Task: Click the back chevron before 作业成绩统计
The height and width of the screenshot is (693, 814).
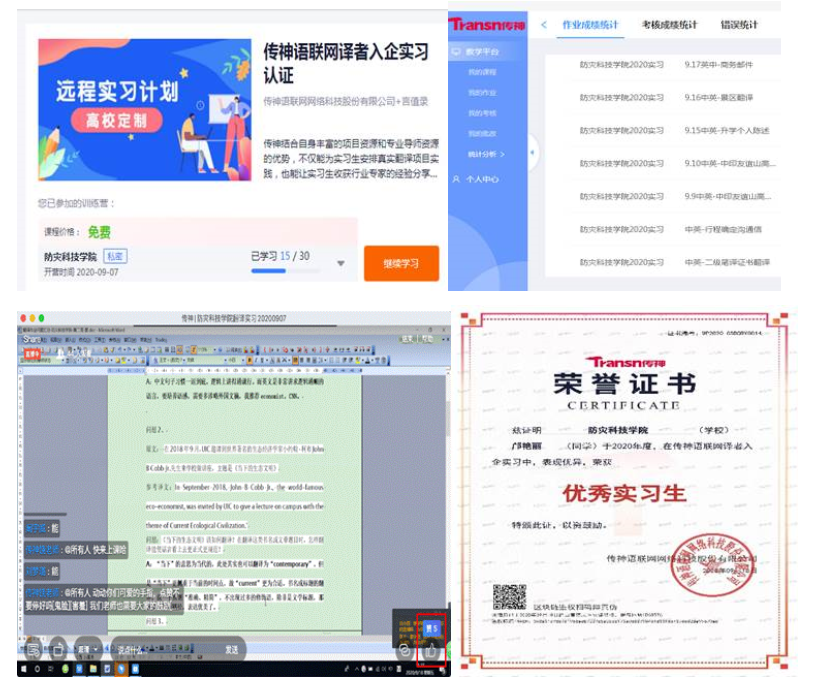Action: coord(544,25)
